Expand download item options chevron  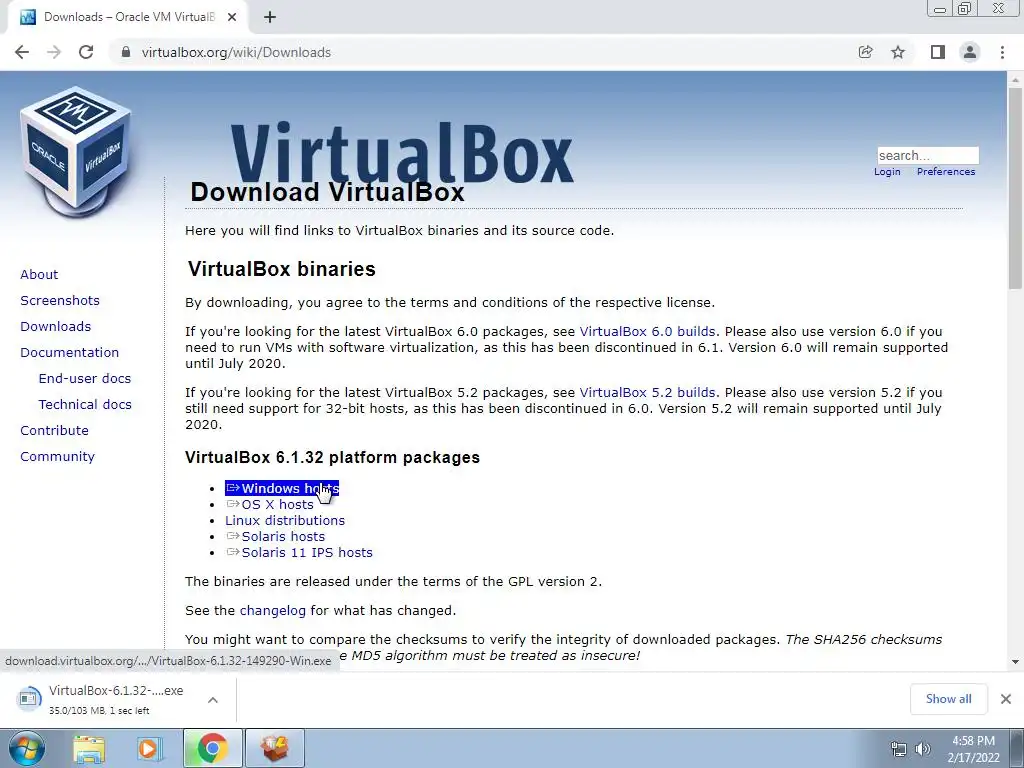pos(213,700)
